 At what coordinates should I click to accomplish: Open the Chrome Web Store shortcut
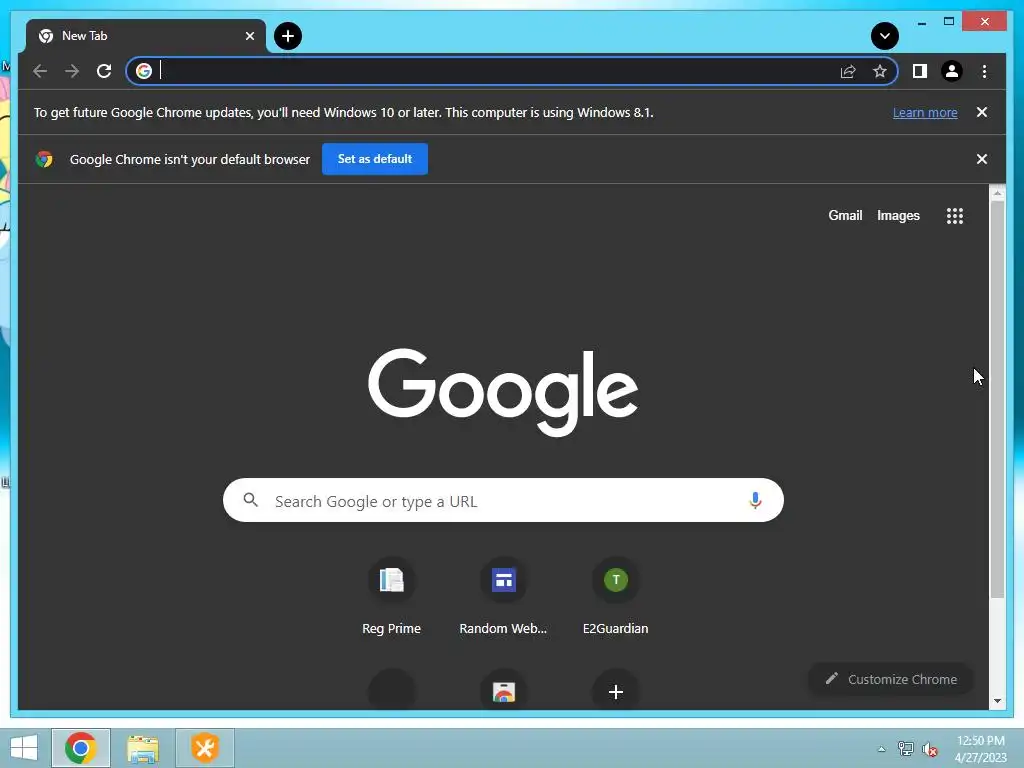coord(504,692)
